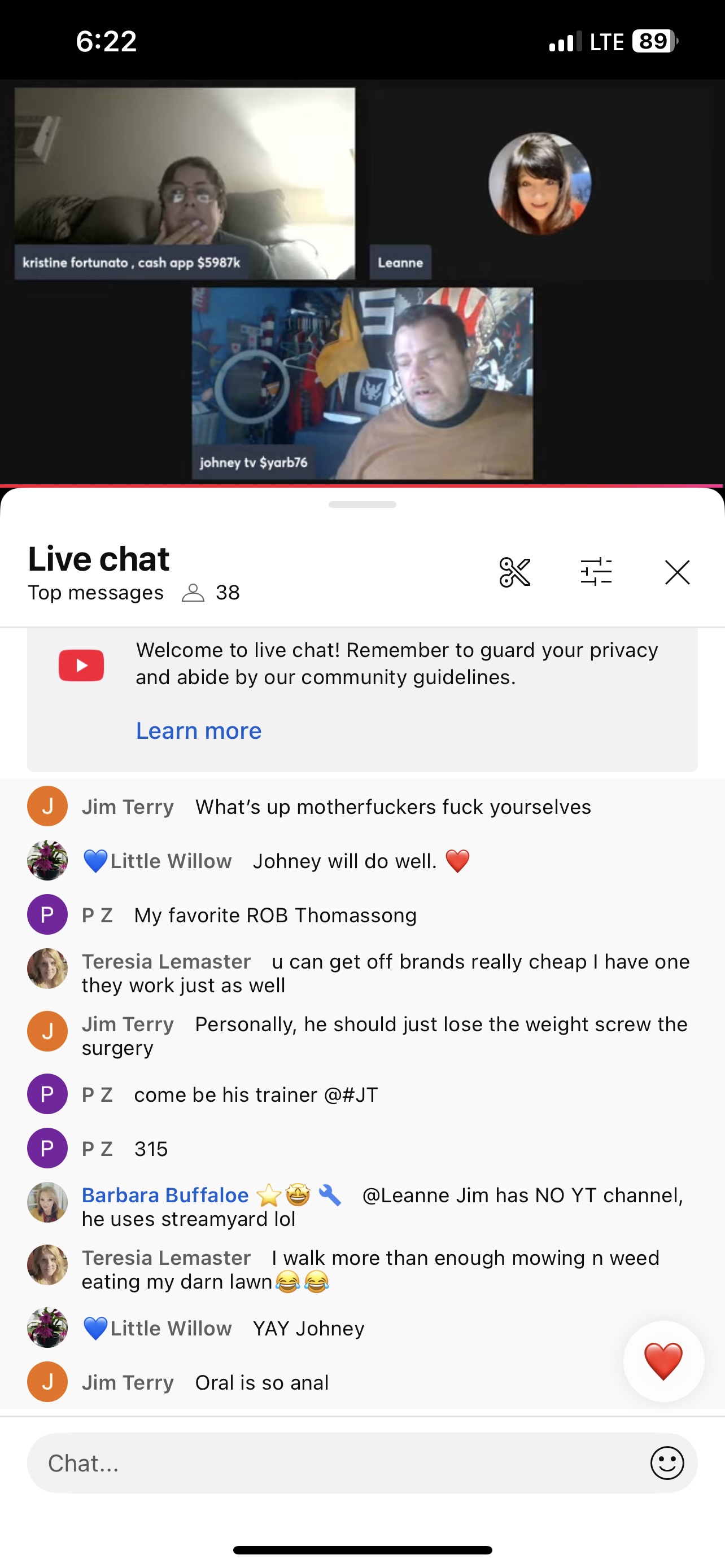The width and height of the screenshot is (725, 1568).
Task: Tap the viewer count person icon
Action: [x=193, y=592]
